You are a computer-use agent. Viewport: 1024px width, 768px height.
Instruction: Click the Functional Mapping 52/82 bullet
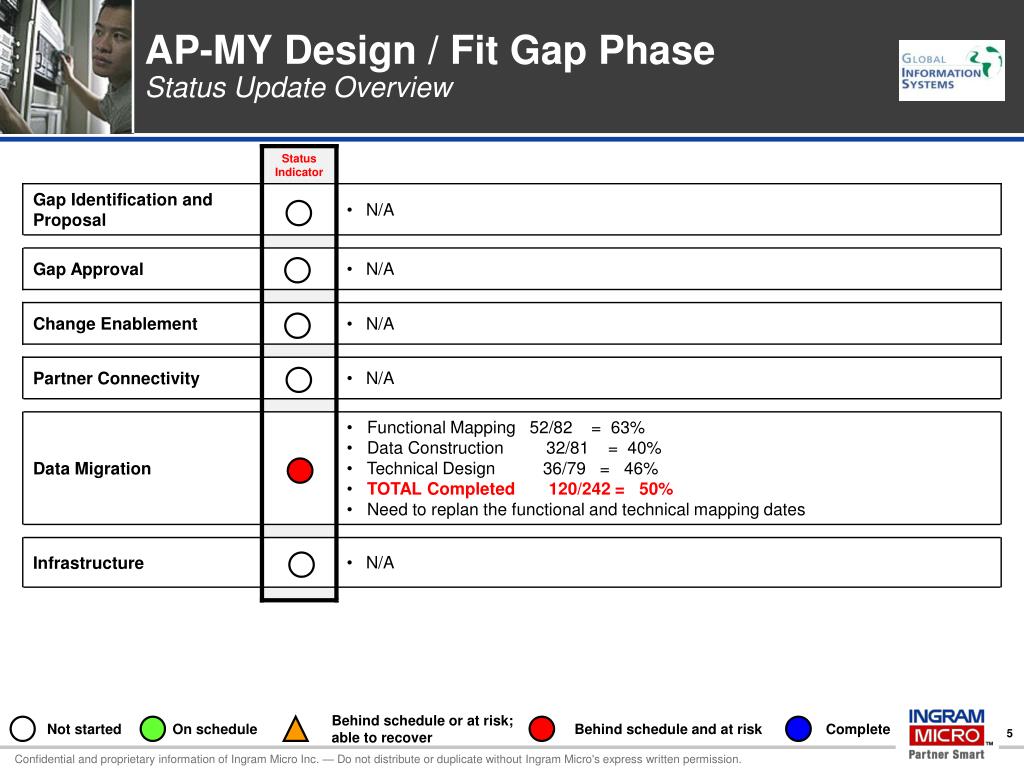click(505, 428)
